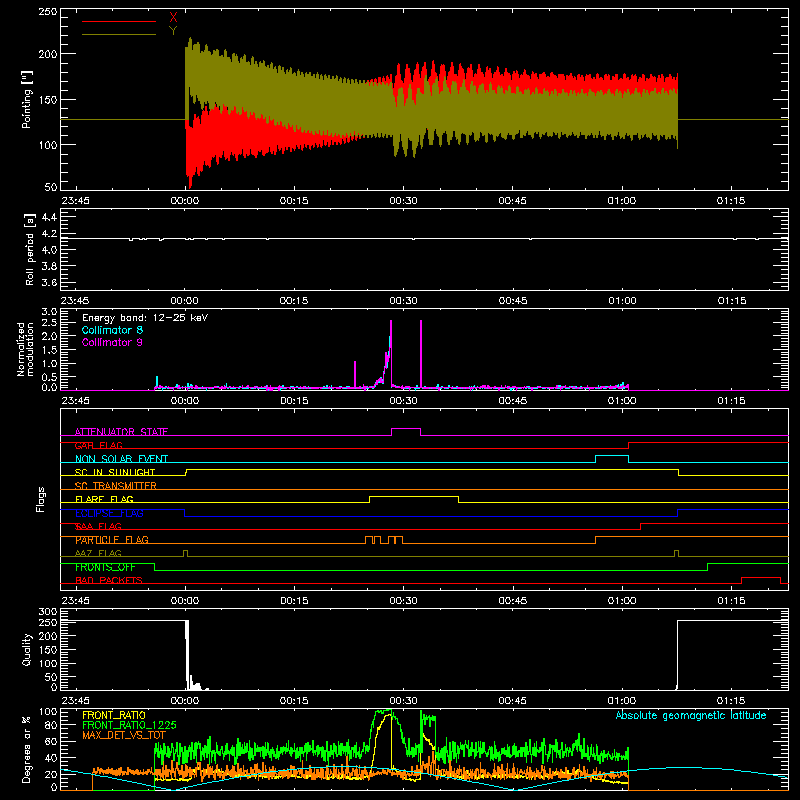Select the Energy band: 12-25 keV caption
This screenshot has height=800, width=800.
[145, 318]
